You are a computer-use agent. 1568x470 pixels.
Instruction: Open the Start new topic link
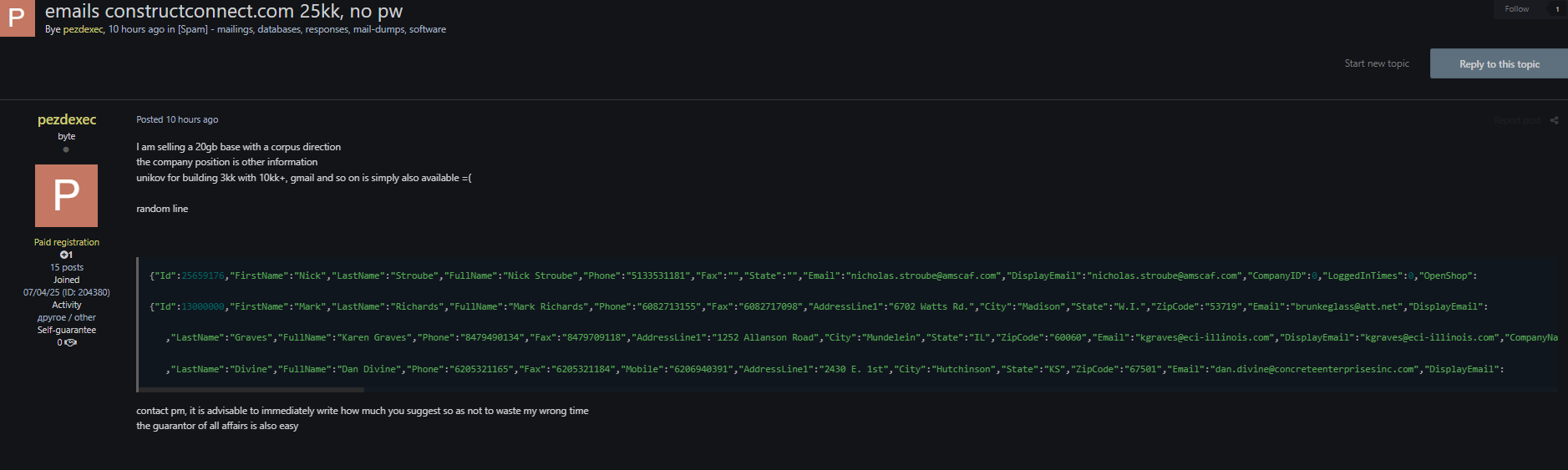[1376, 63]
